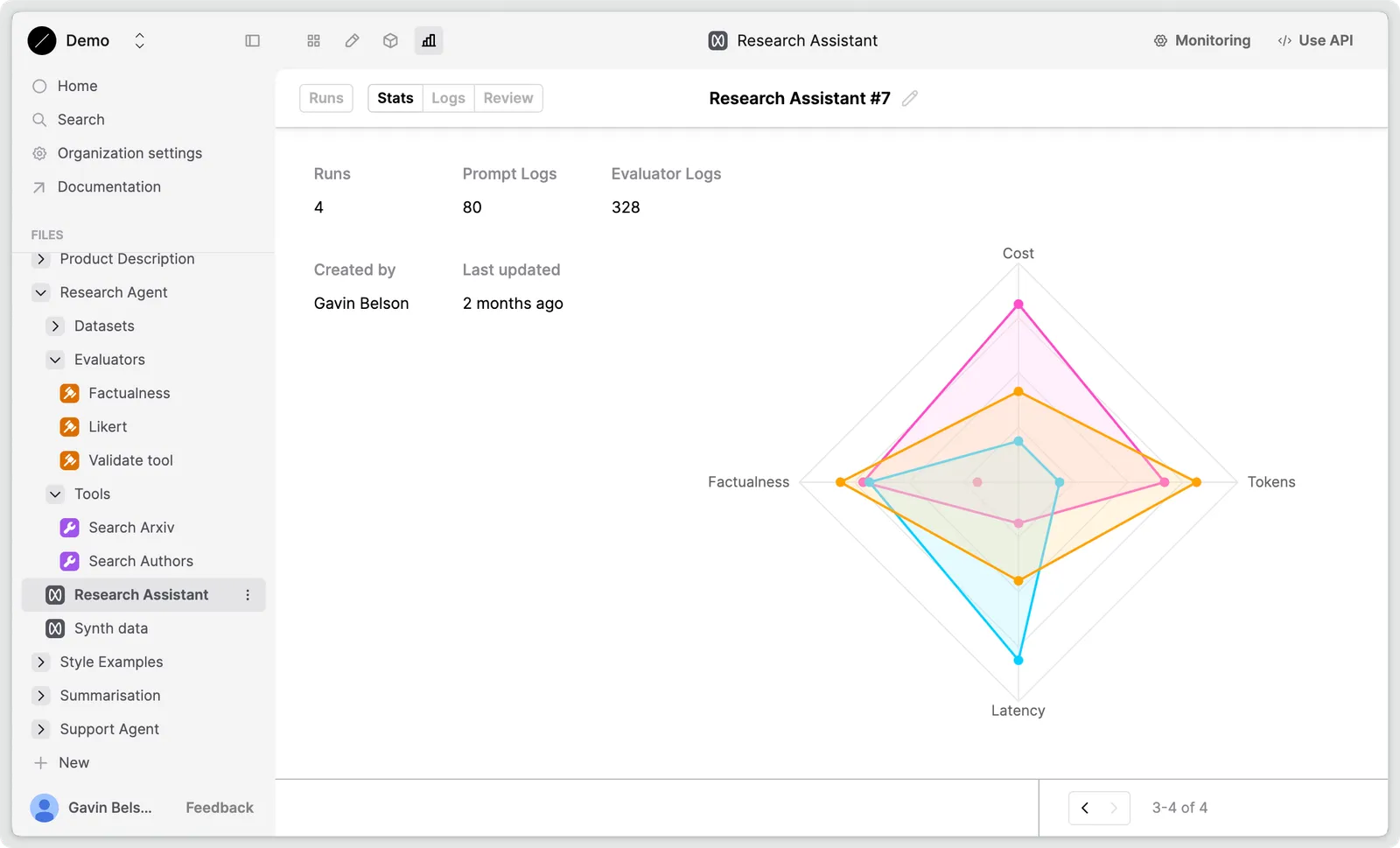Expand the Datasets folder
This screenshot has width=1400, height=848.
click(x=55, y=326)
